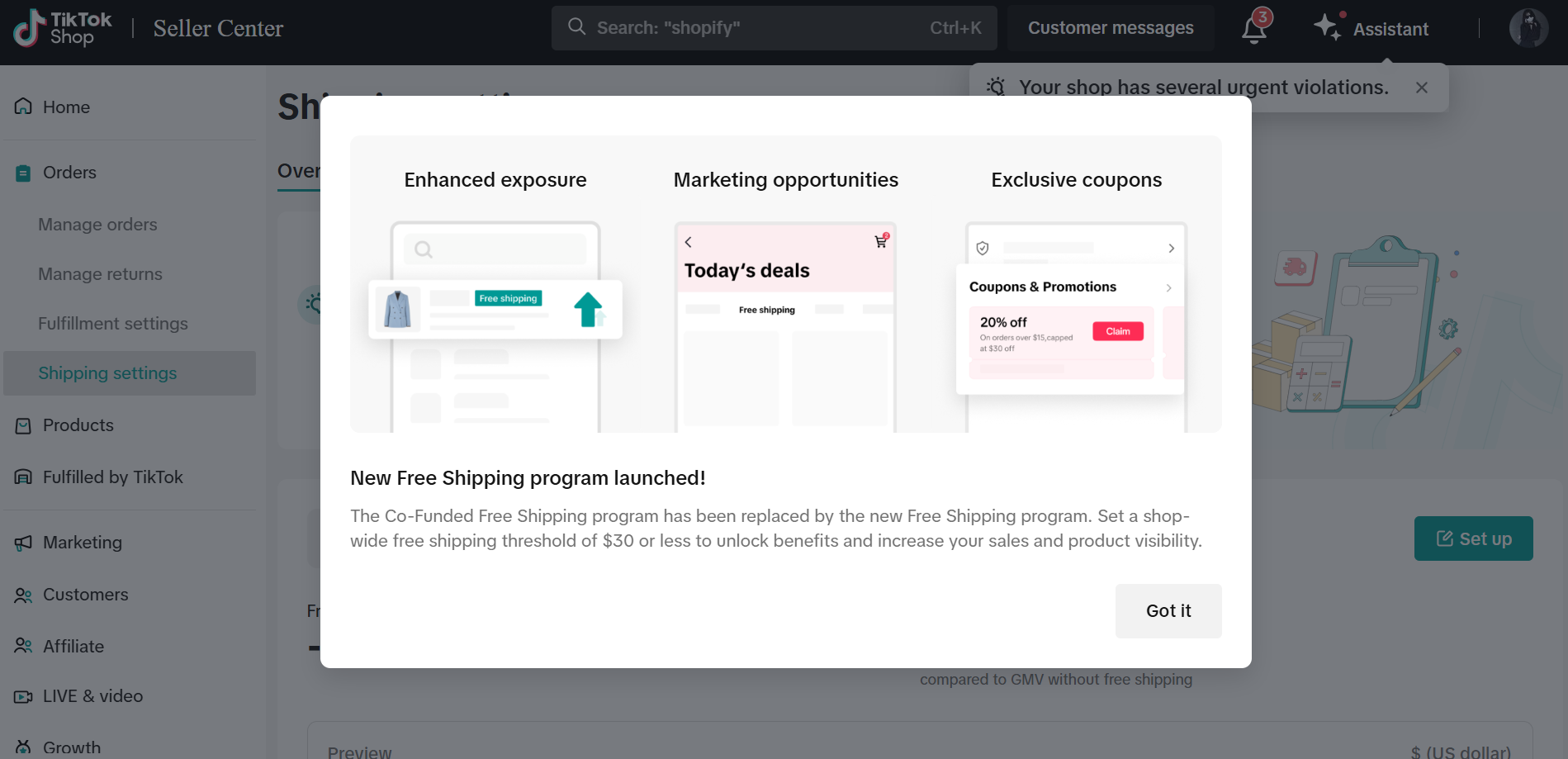Click the Home icon in sidebar
The image size is (1568, 759).
click(x=23, y=107)
